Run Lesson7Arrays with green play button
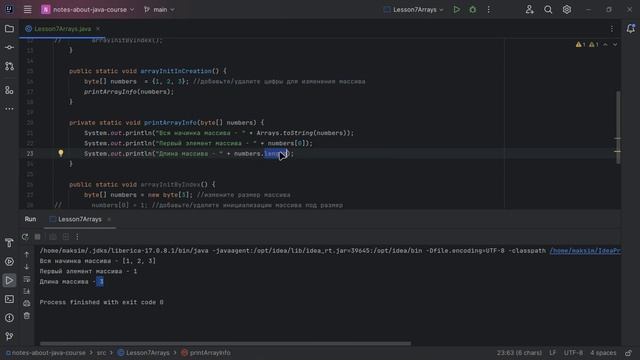This screenshot has height=360, width=640. pos(456,9)
